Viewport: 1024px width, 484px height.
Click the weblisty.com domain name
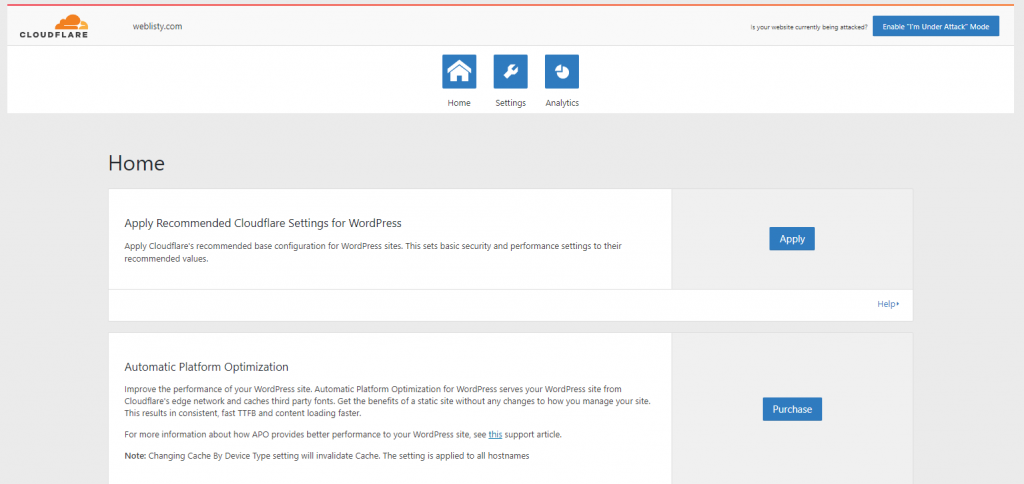[157, 27]
